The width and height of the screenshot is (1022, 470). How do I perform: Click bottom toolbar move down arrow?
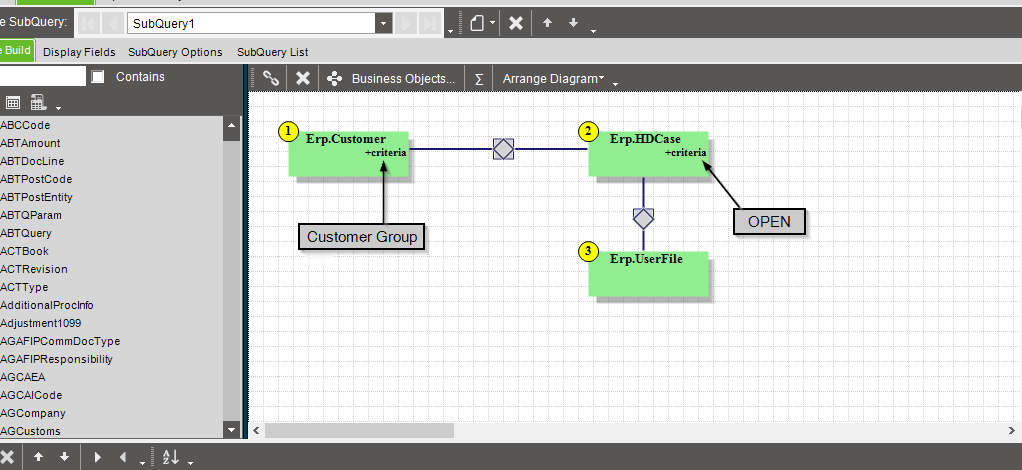point(64,457)
